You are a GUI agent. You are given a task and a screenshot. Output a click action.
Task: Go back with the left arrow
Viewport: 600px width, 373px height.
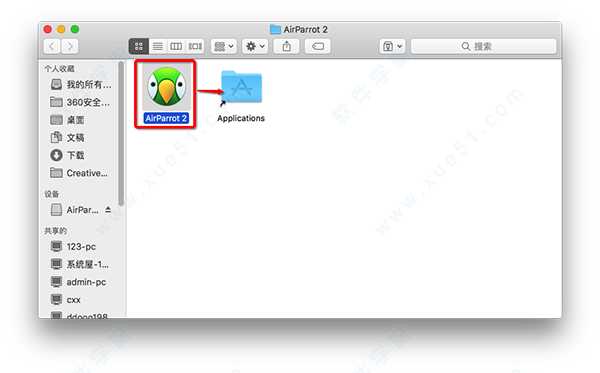52,46
